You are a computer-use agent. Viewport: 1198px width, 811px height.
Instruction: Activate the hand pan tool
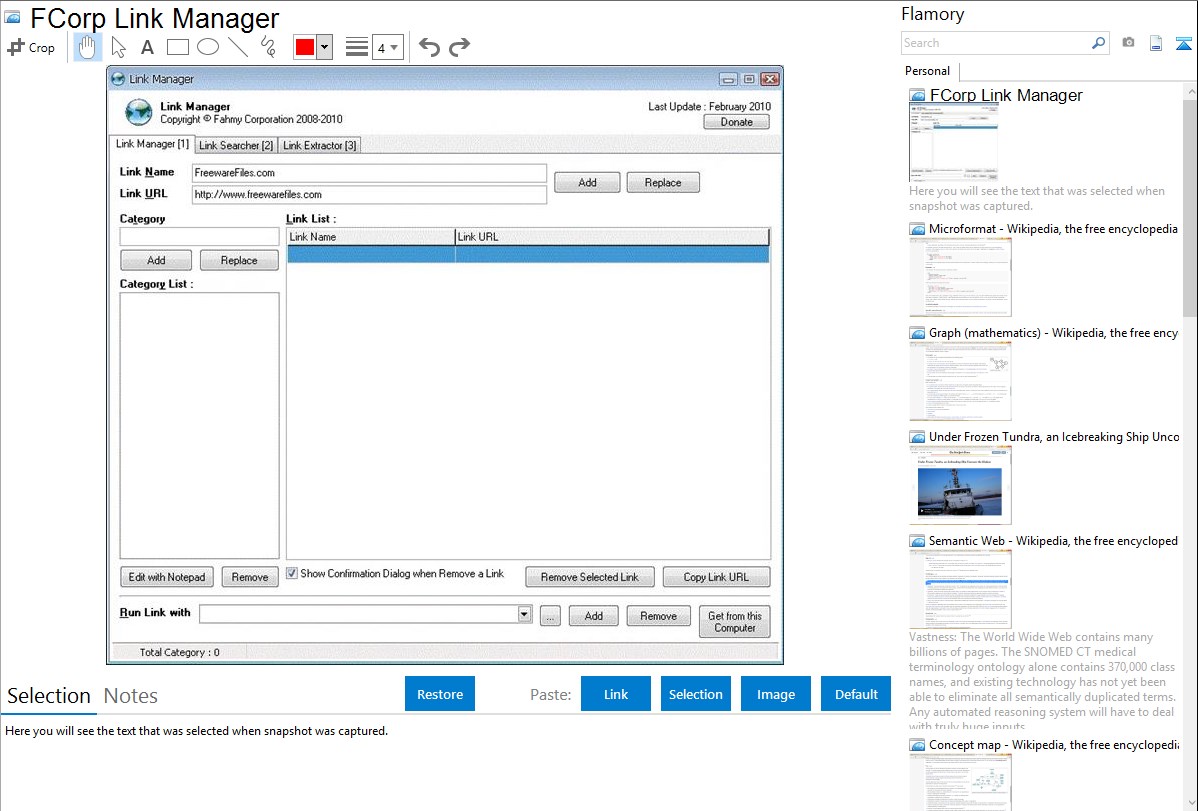[x=88, y=47]
